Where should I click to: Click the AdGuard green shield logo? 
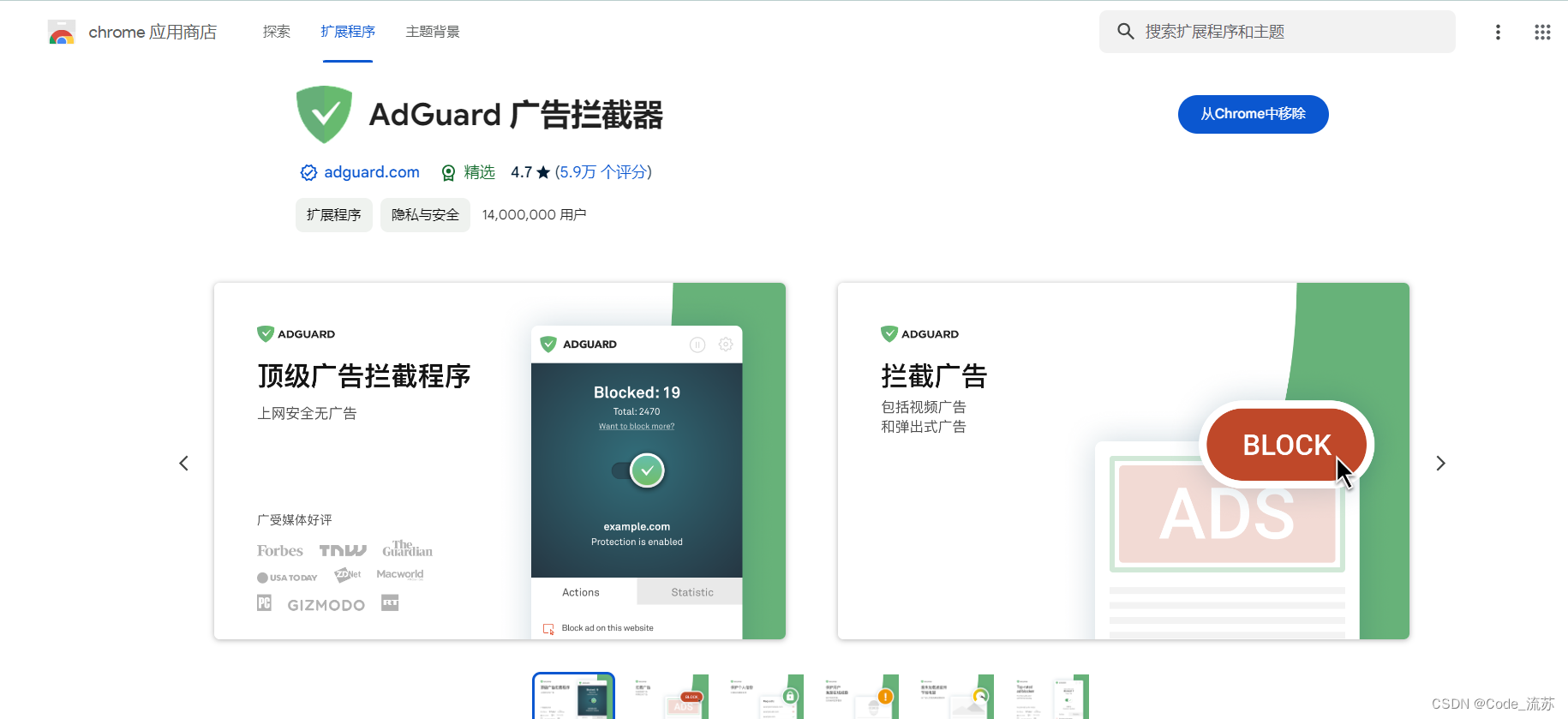coord(324,114)
